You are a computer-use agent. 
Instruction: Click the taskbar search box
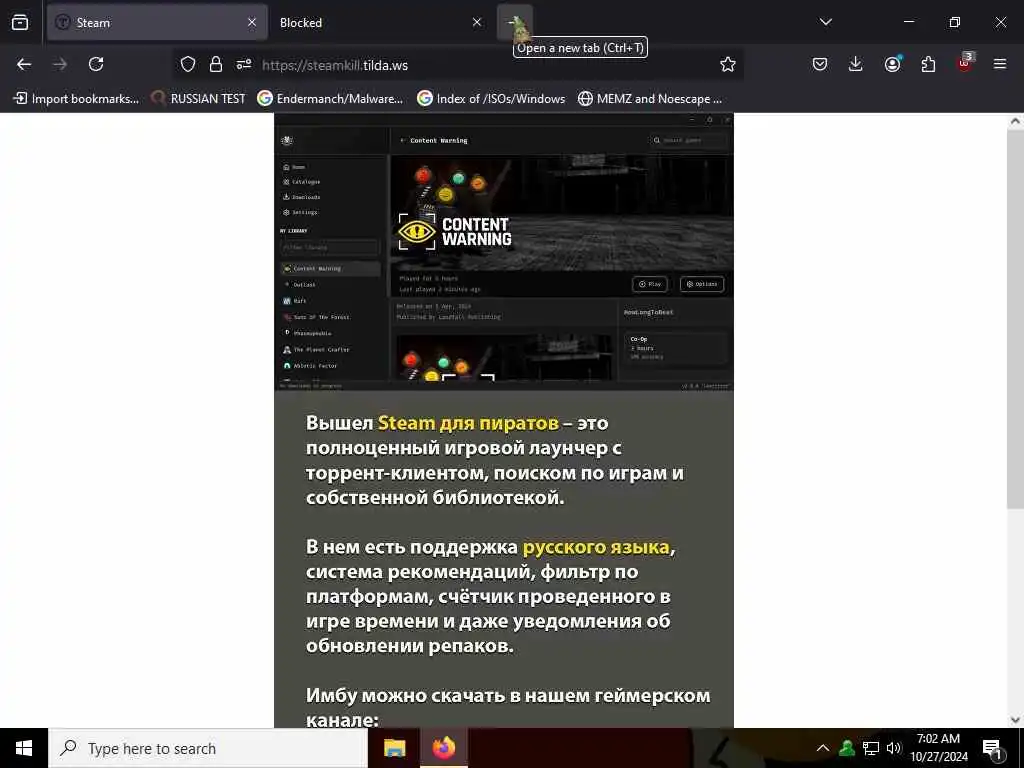click(208, 748)
